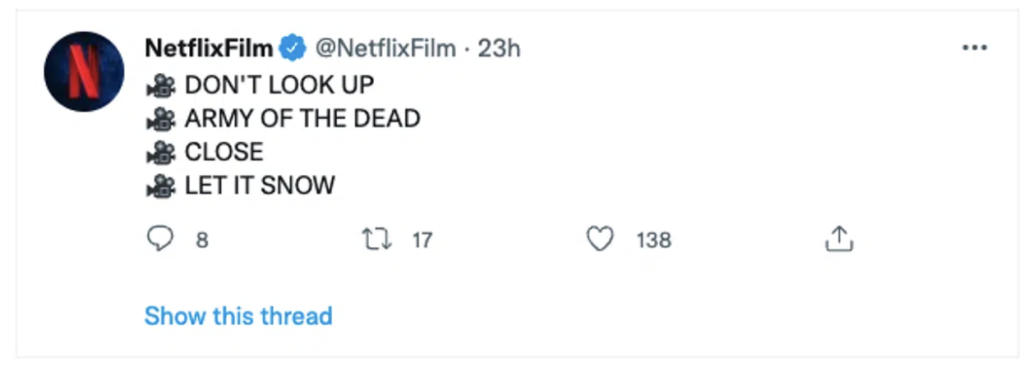Click the camera emoji beside LET IT SNOW
The height and width of the screenshot is (371, 1024).
161,186
